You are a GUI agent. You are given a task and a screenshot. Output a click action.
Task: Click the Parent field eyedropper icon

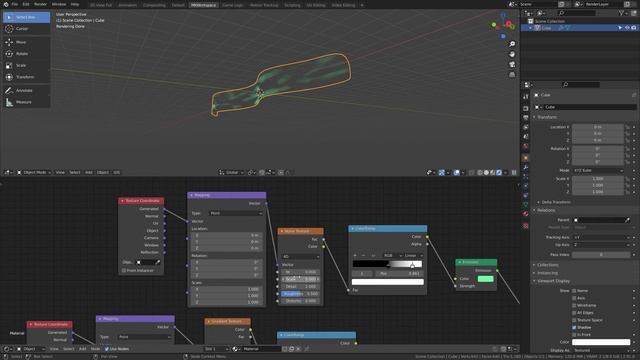627,220
